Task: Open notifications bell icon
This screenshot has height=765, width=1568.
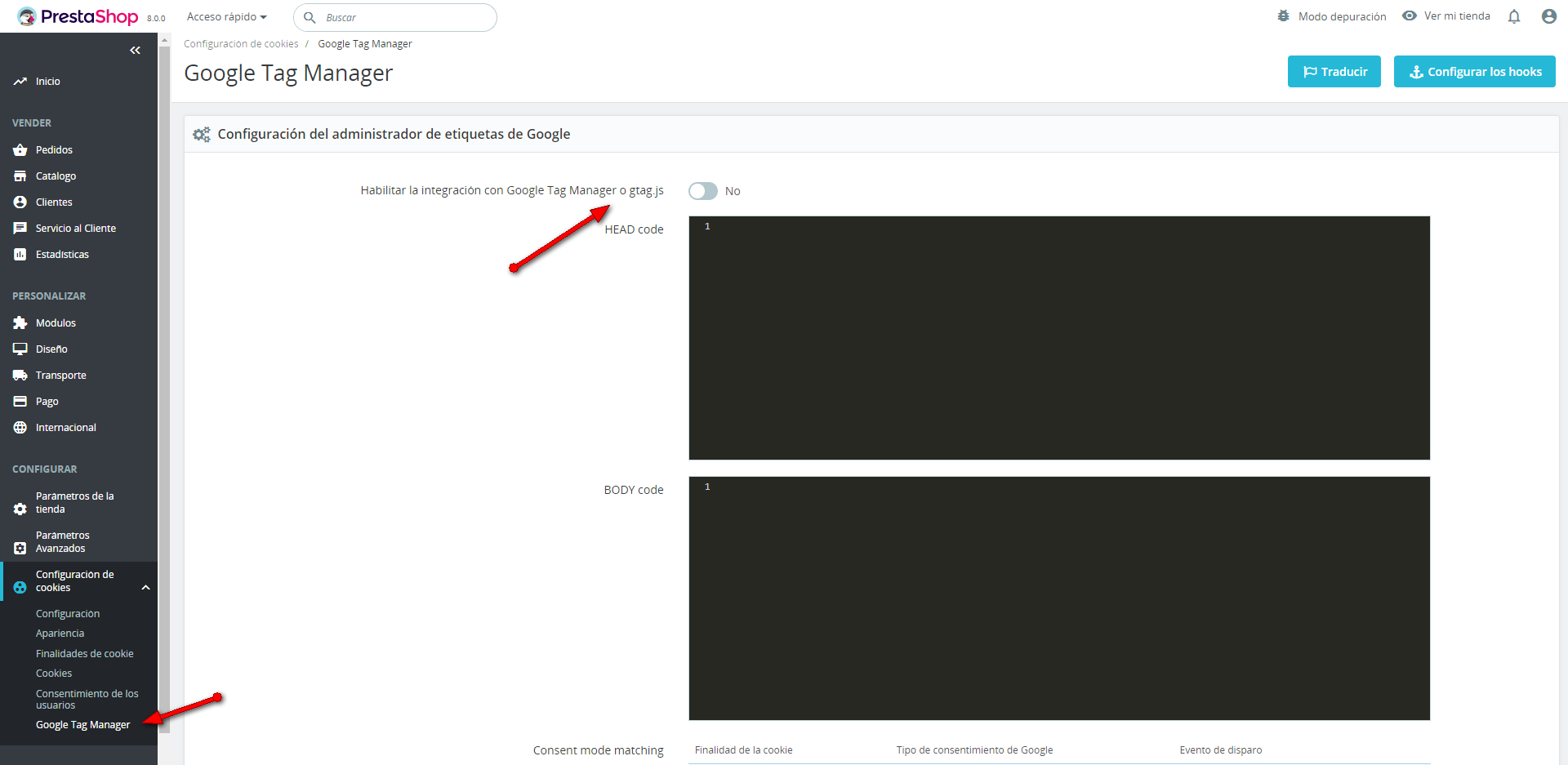Action: click(x=1514, y=16)
